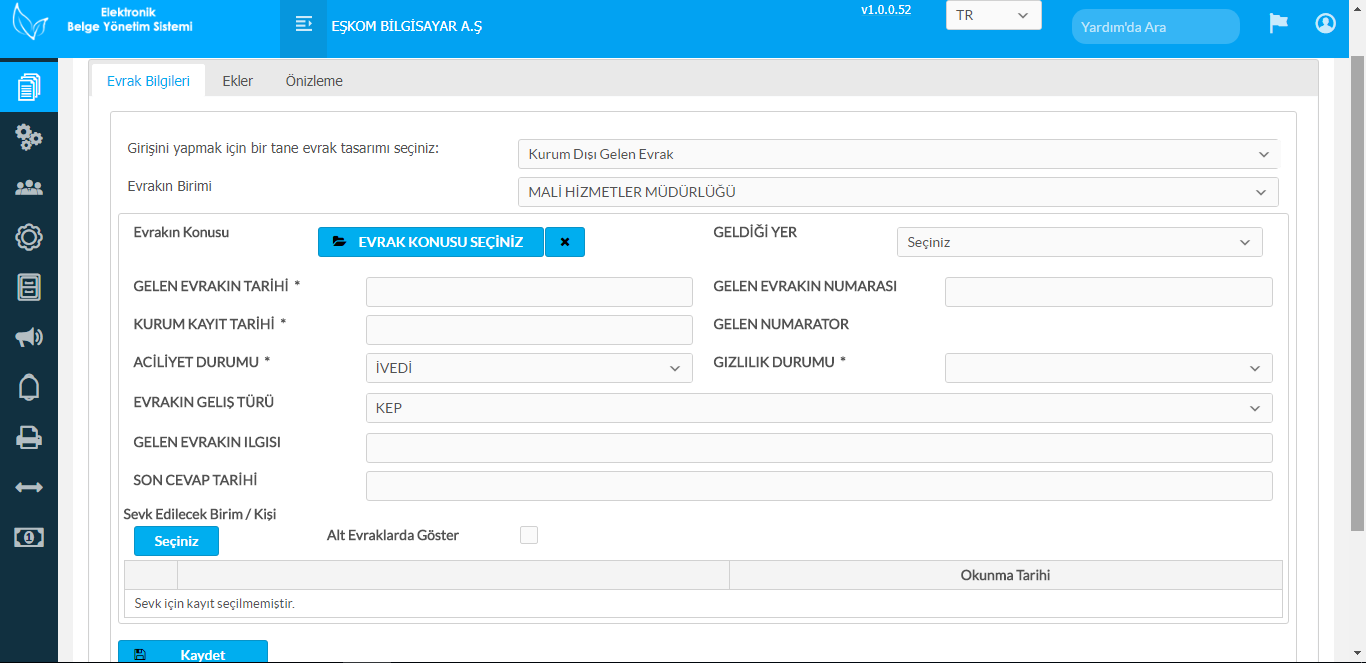The height and width of the screenshot is (663, 1366).
Task: Expand the evrak tasarımı dropdown
Action: pos(898,154)
